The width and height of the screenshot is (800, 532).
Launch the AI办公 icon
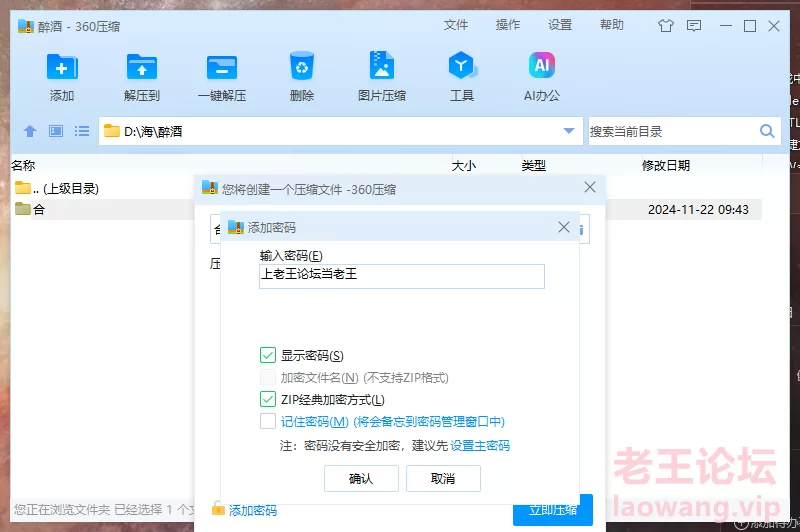541,68
